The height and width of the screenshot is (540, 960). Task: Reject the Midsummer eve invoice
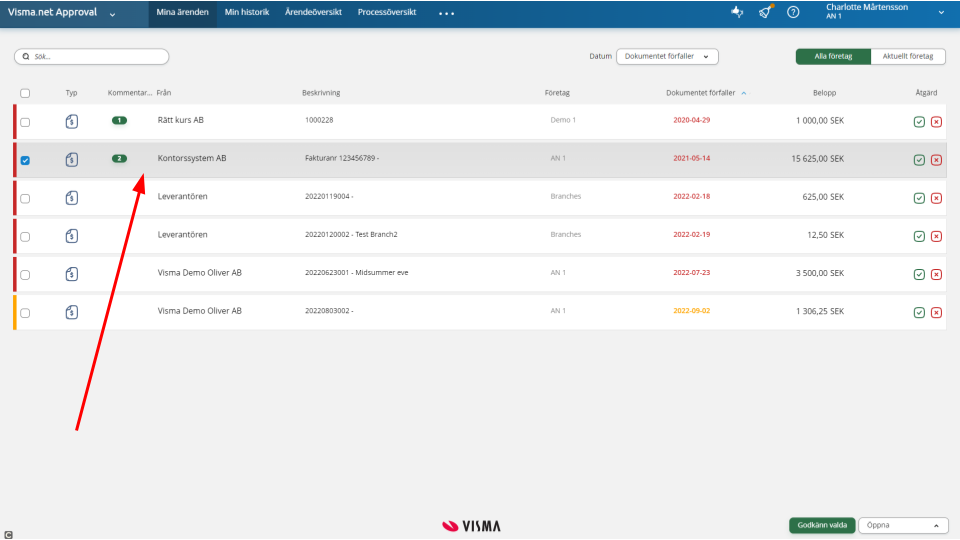pos(936,274)
